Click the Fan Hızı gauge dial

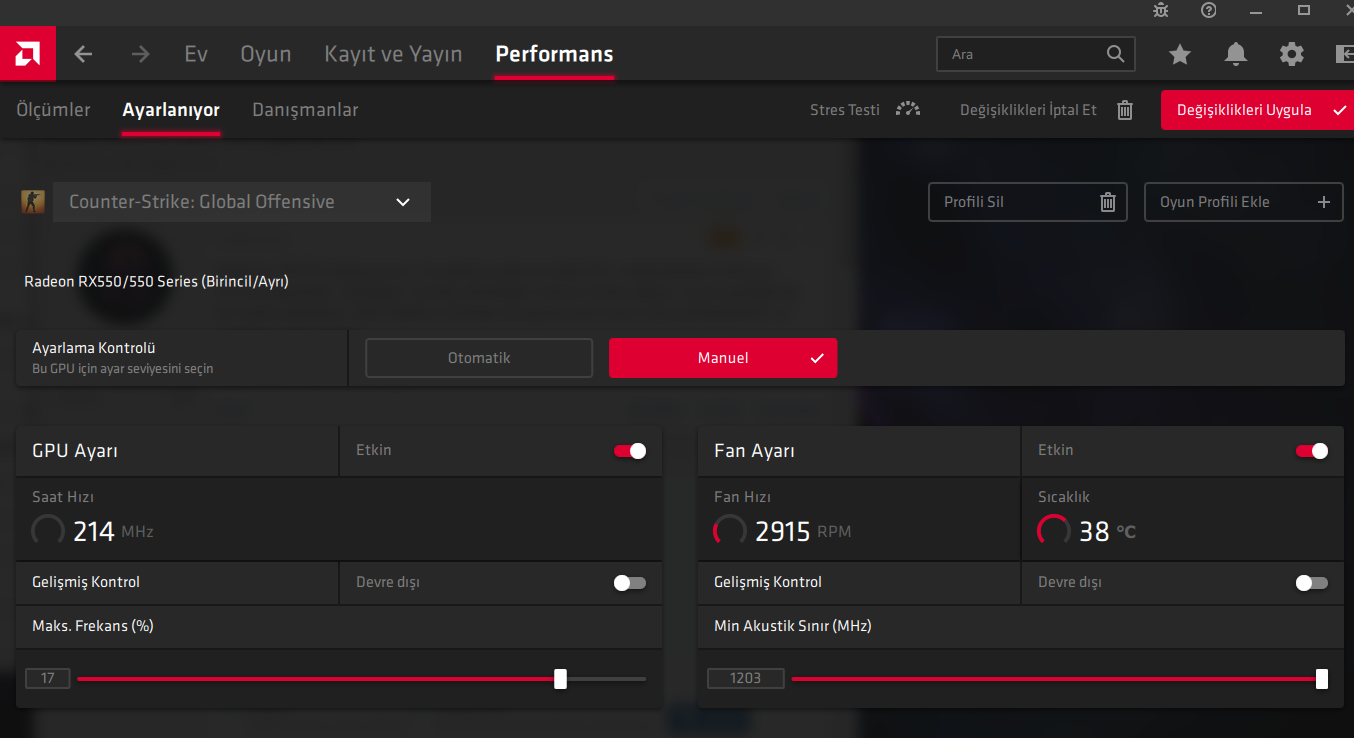tap(730, 530)
